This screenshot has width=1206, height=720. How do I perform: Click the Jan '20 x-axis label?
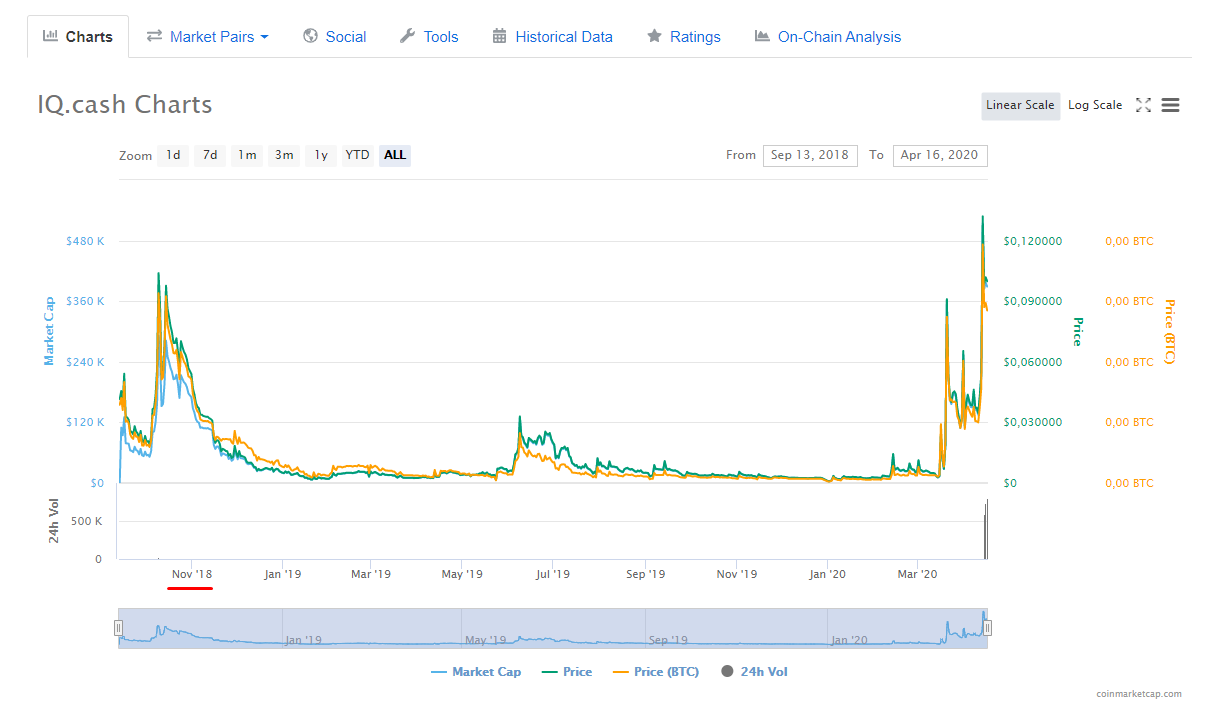click(828, 574)
